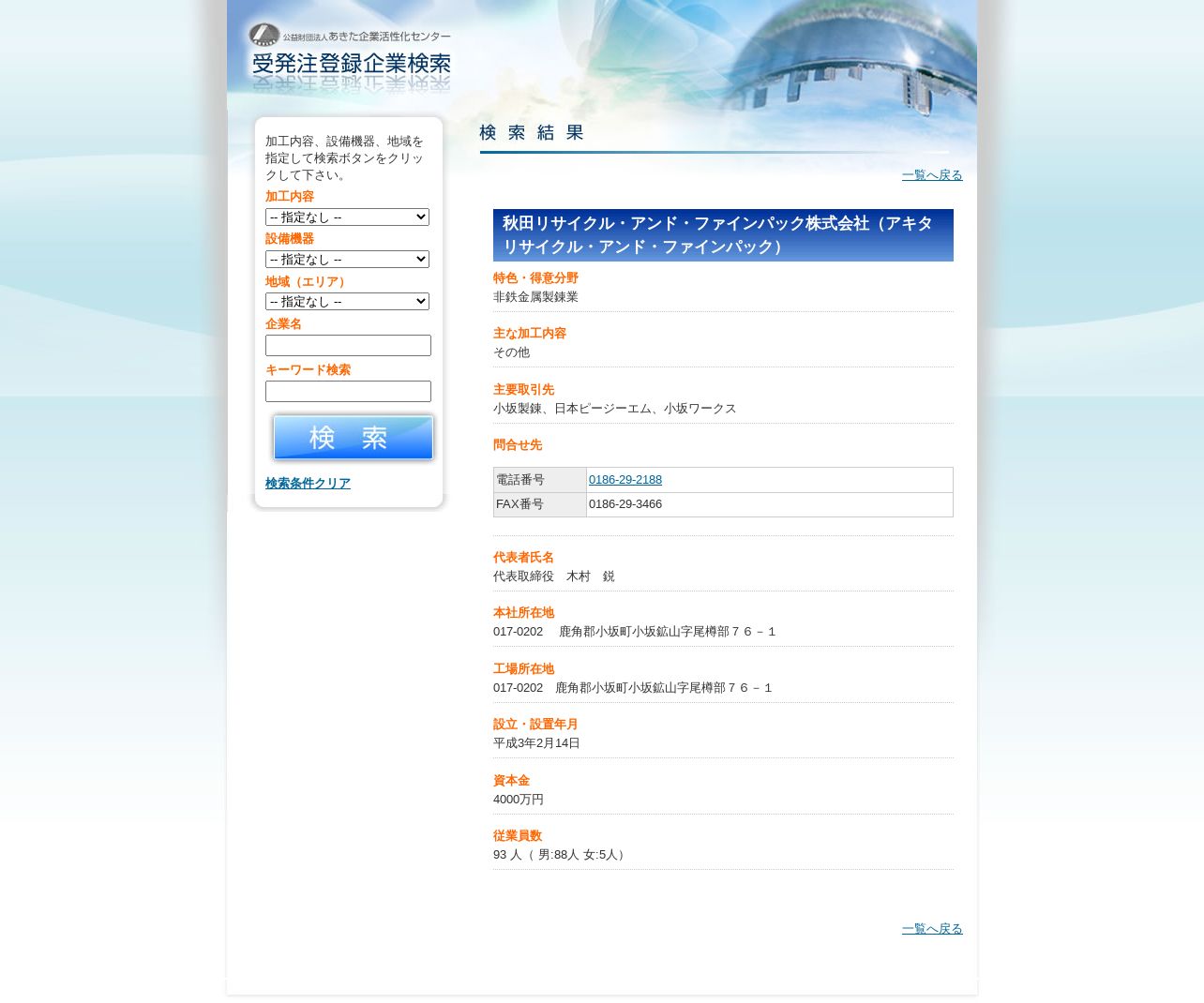1204x1003 pixels.
Task: Click the phone number 0186-29-2188 link
Action: [625, 480]
